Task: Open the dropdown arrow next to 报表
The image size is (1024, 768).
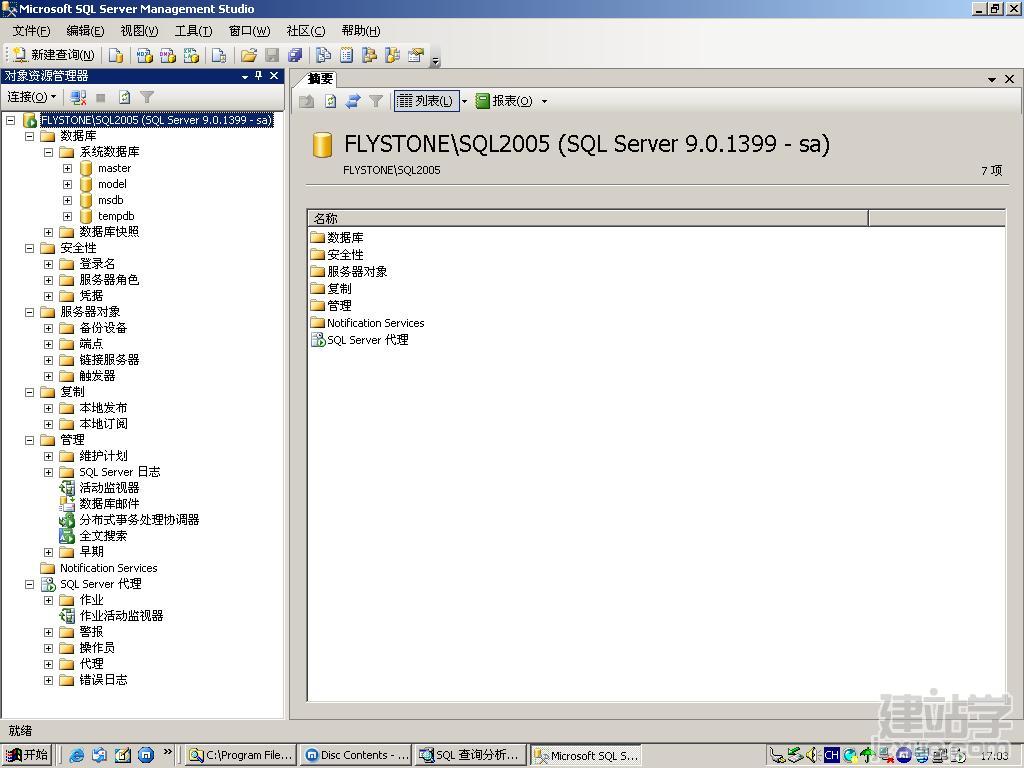Action: [544, 101]
